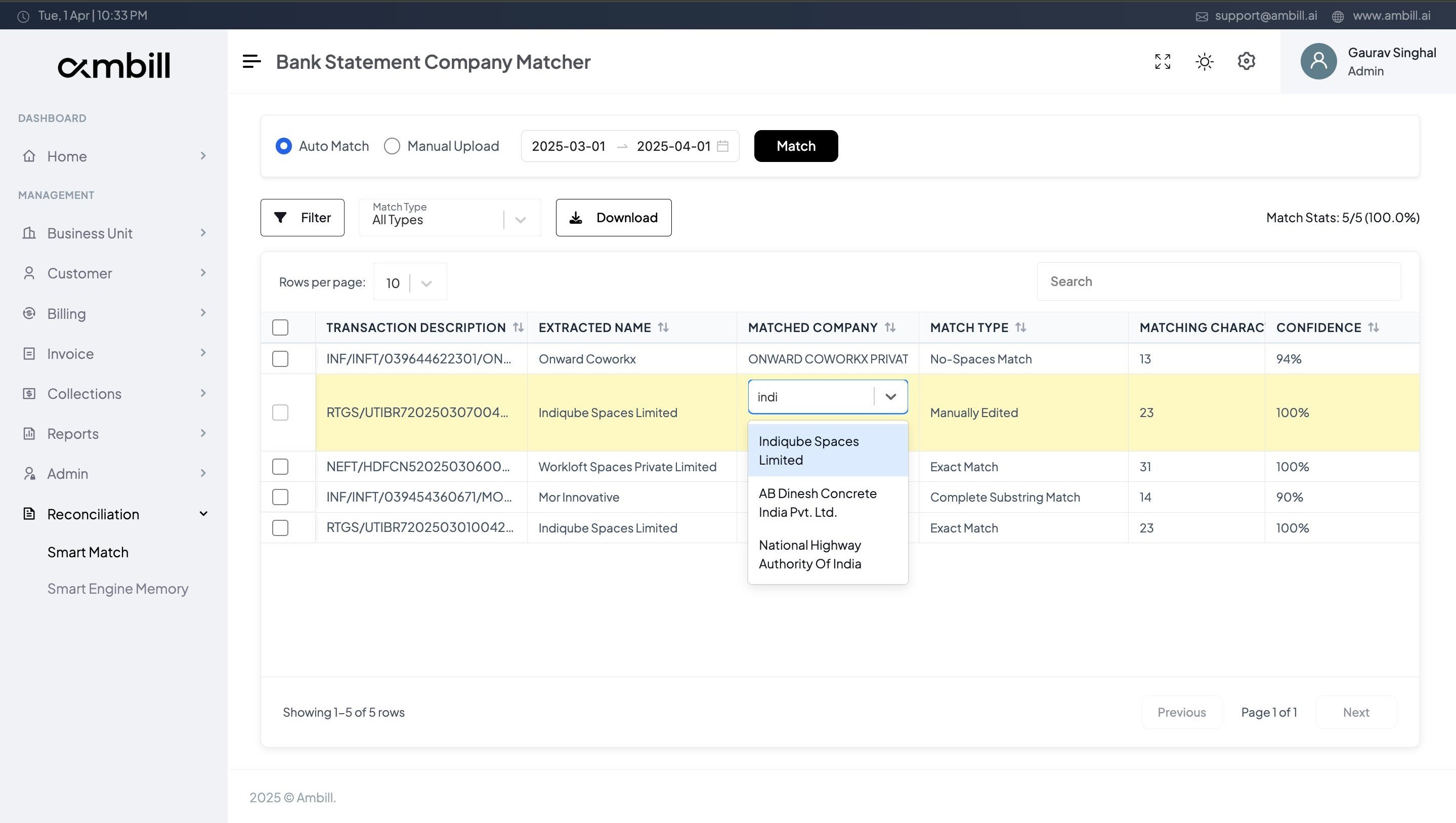The height and width of the screenshot is (823, 1456).
Task: Sort by Transaction Description arrows
Action: click(x=518, y=327)
